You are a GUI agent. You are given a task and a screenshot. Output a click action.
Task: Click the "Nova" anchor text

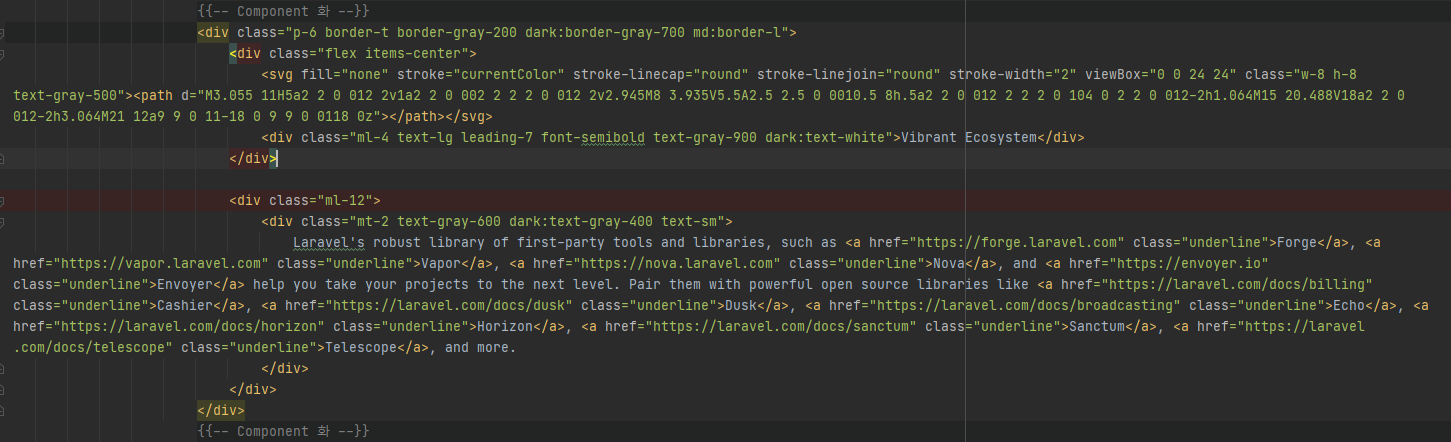[x=950, y=263]
